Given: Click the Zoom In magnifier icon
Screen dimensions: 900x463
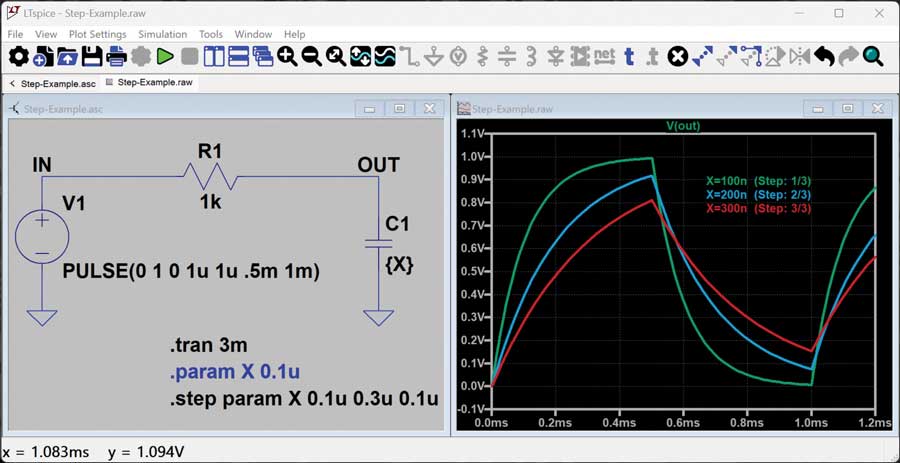Looking at the screenshot, I should coord(288,57).
